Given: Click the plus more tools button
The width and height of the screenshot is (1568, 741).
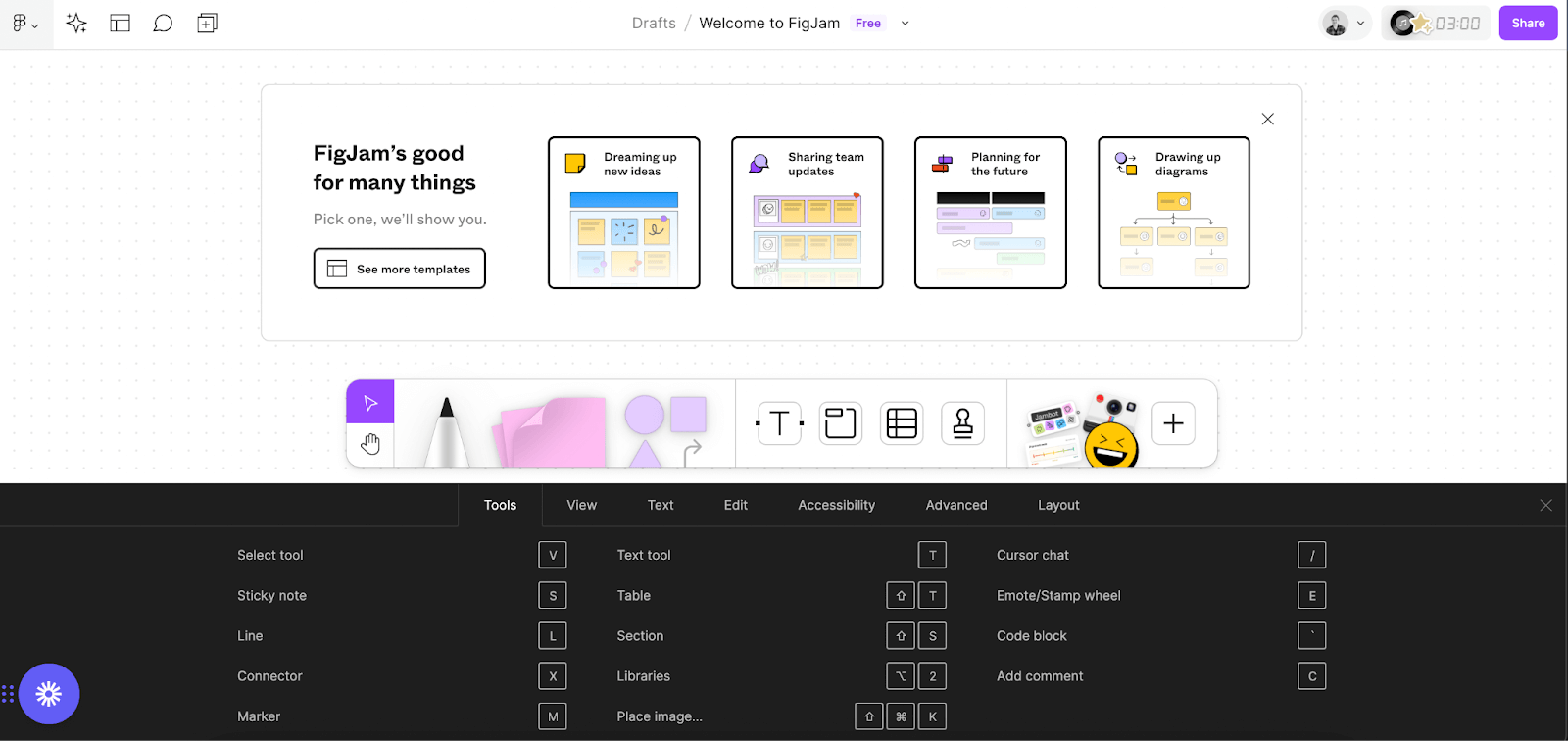Looking at the screenshot, I should [x=1173, y=423].
